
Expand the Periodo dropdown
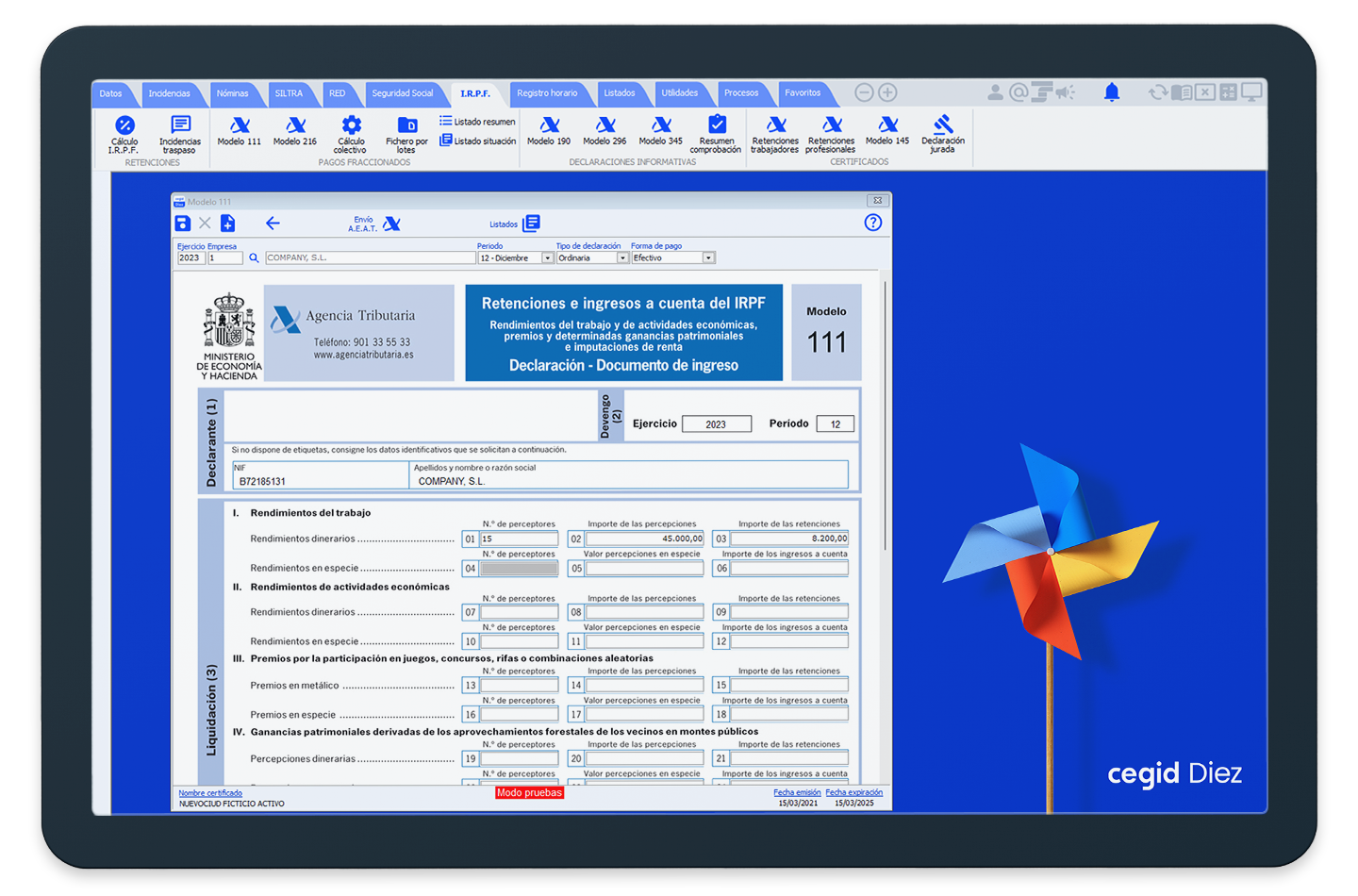pos(547,258)
